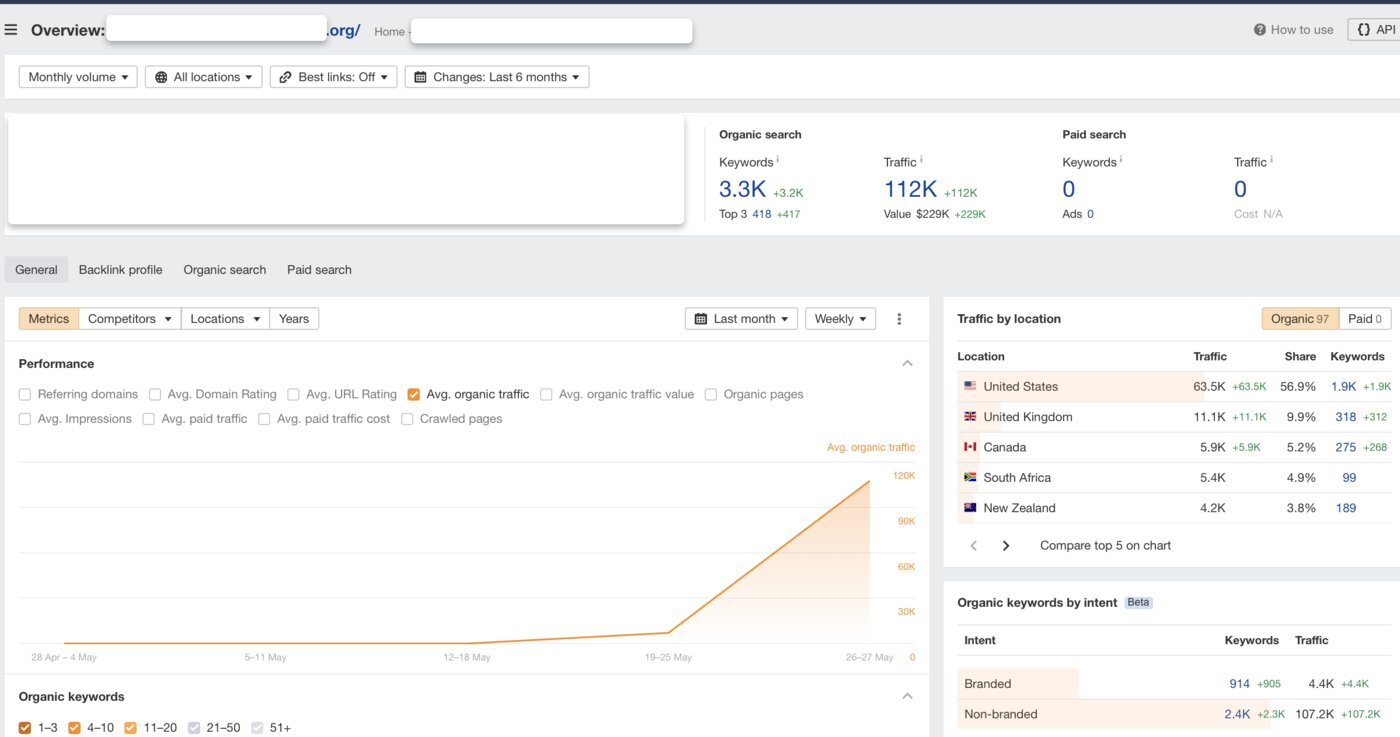Switch to the Organic search tab
Screen dimensions: 1400x737
pos(224,270)
